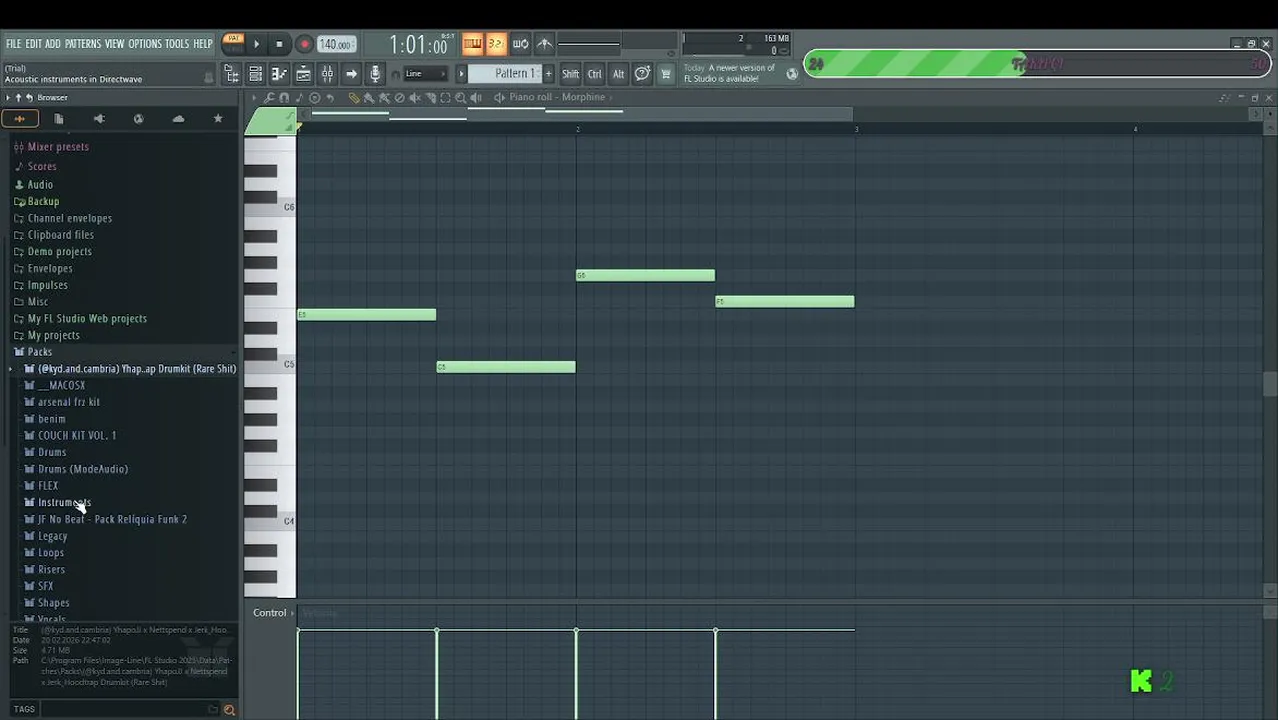The width and height of the screenshot is (1278, 720).
Task: Toggle the Ctrl key button
Action: pyautogui.click(x=595, y=74)
